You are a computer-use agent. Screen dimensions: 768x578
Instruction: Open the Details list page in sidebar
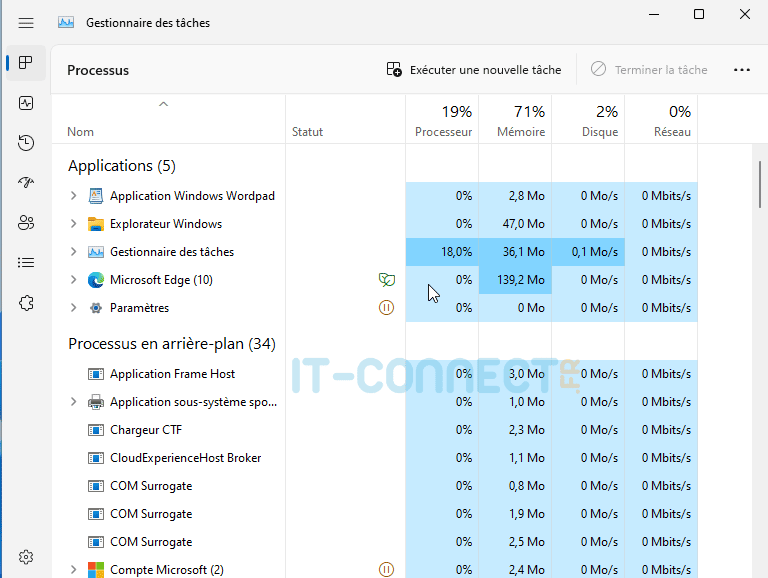(26, 263)
